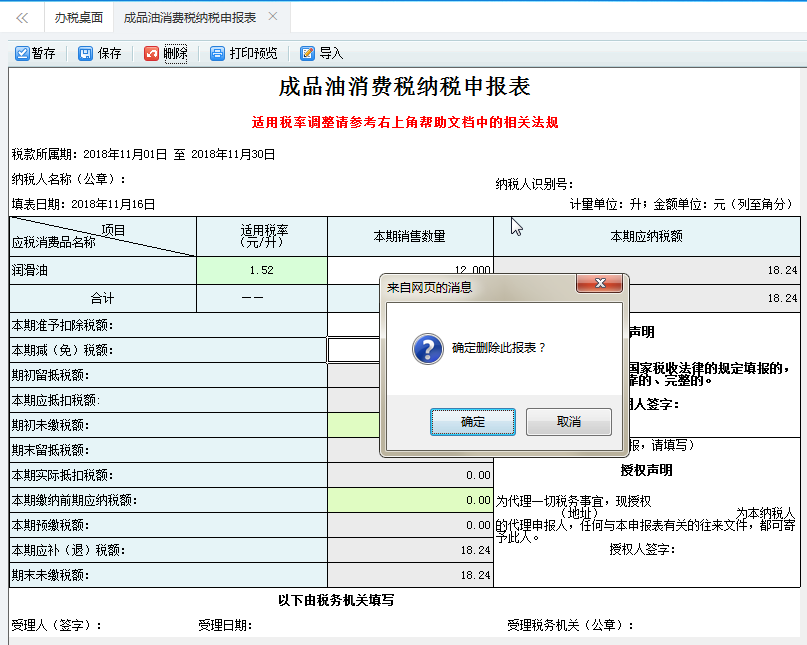Cancel deletion with the 取消 button

coord(568,422)
